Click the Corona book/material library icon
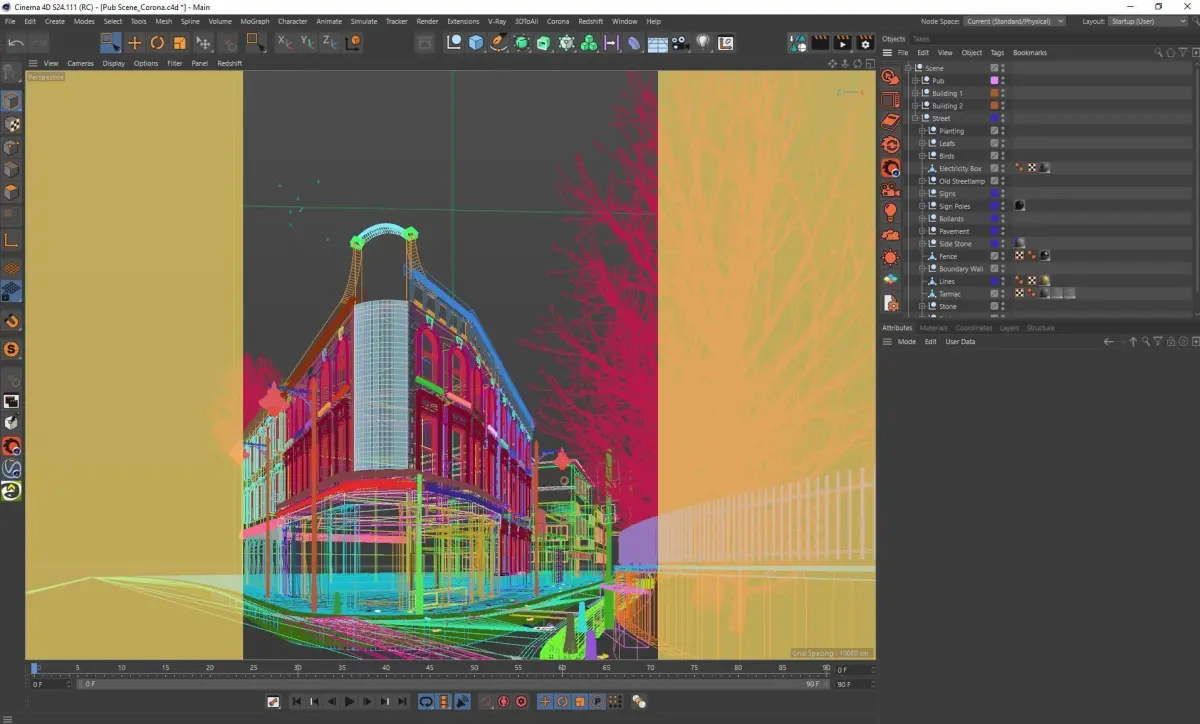Image resolution: width=1200 pixels, height=724 pixels. 890,121
